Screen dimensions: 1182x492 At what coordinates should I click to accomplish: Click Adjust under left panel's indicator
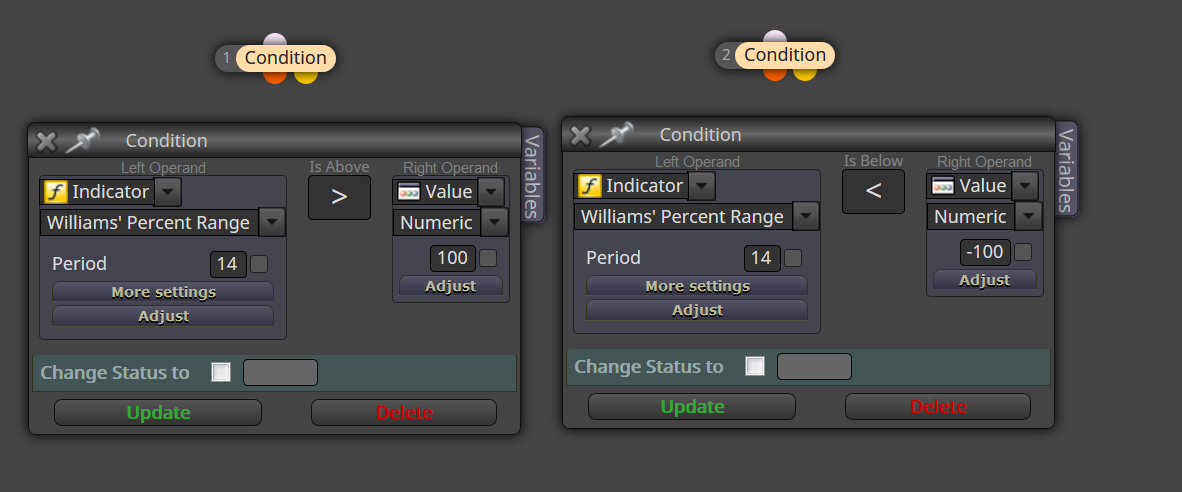[163, 316]
